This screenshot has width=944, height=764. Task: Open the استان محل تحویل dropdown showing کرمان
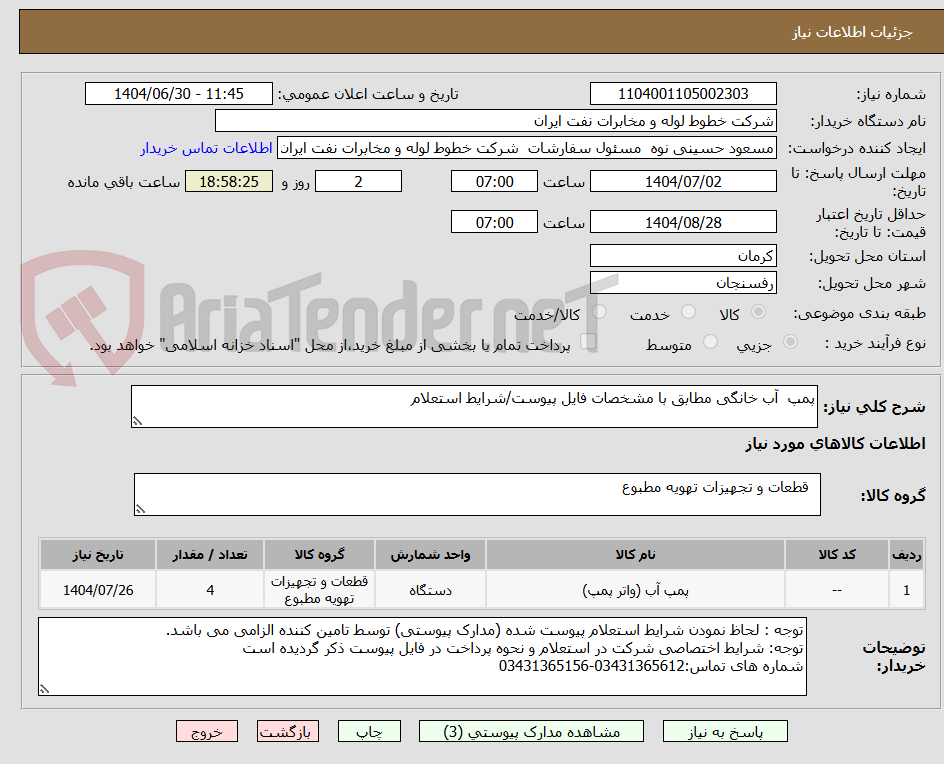(x=683, y=255)
